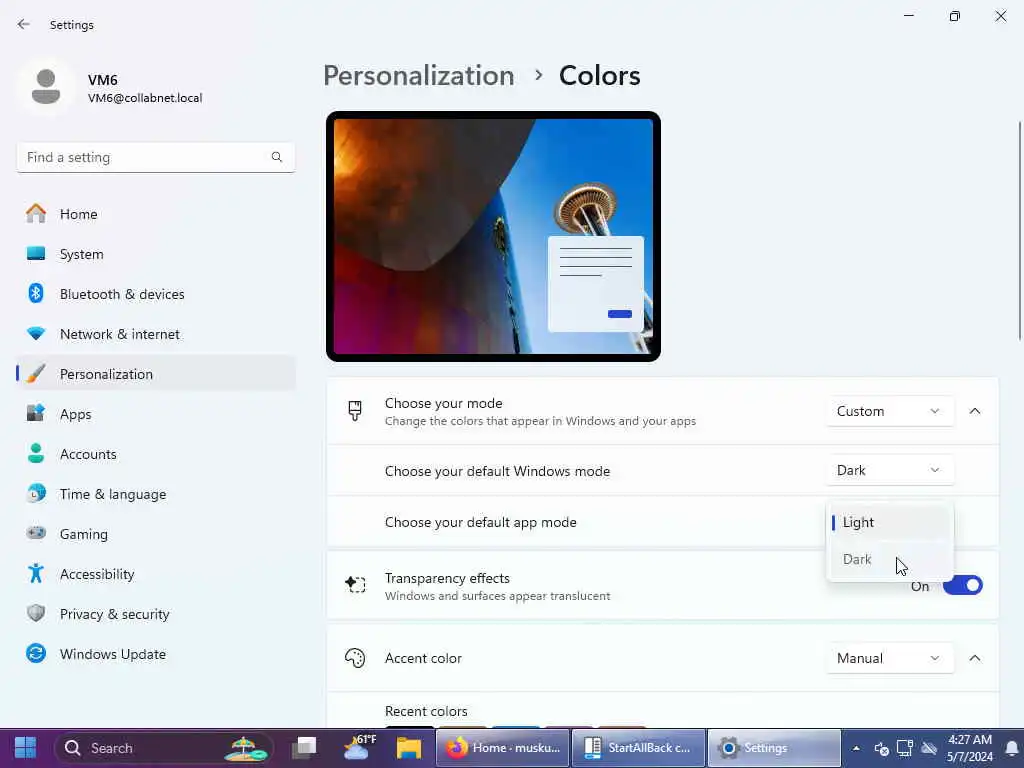The height and width of the screenshot is (768, 1024).
Task: Select Dark in the app mode list
Action: tap(889, 560)
